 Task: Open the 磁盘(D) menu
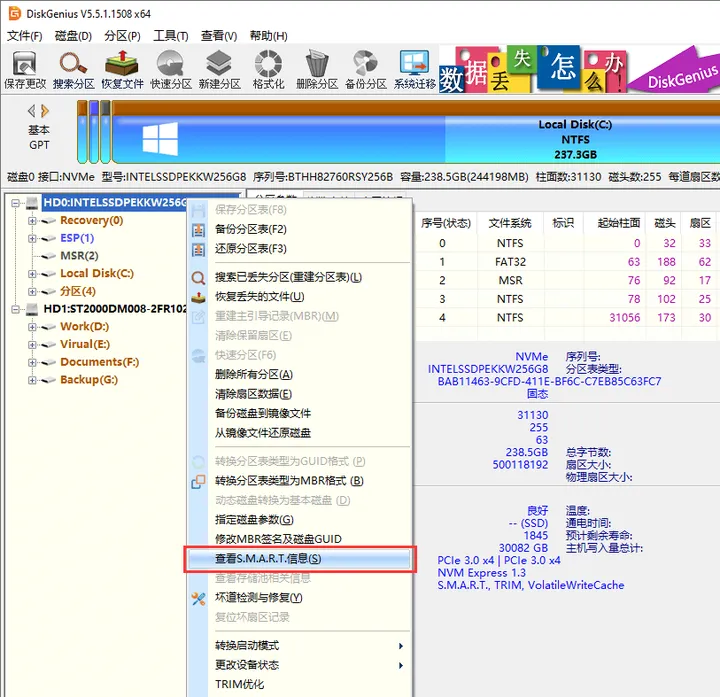click(x=73, y=36)
